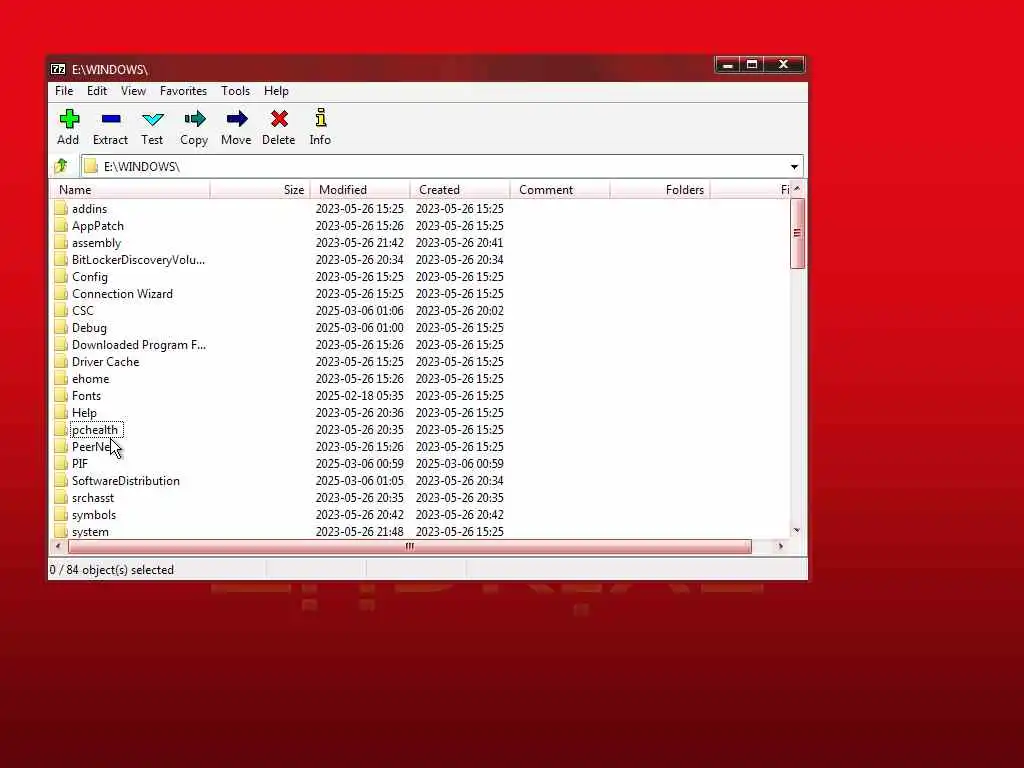Open the View menu
1024x768 pixels.
pyautogui.click(x=133, y=91)
